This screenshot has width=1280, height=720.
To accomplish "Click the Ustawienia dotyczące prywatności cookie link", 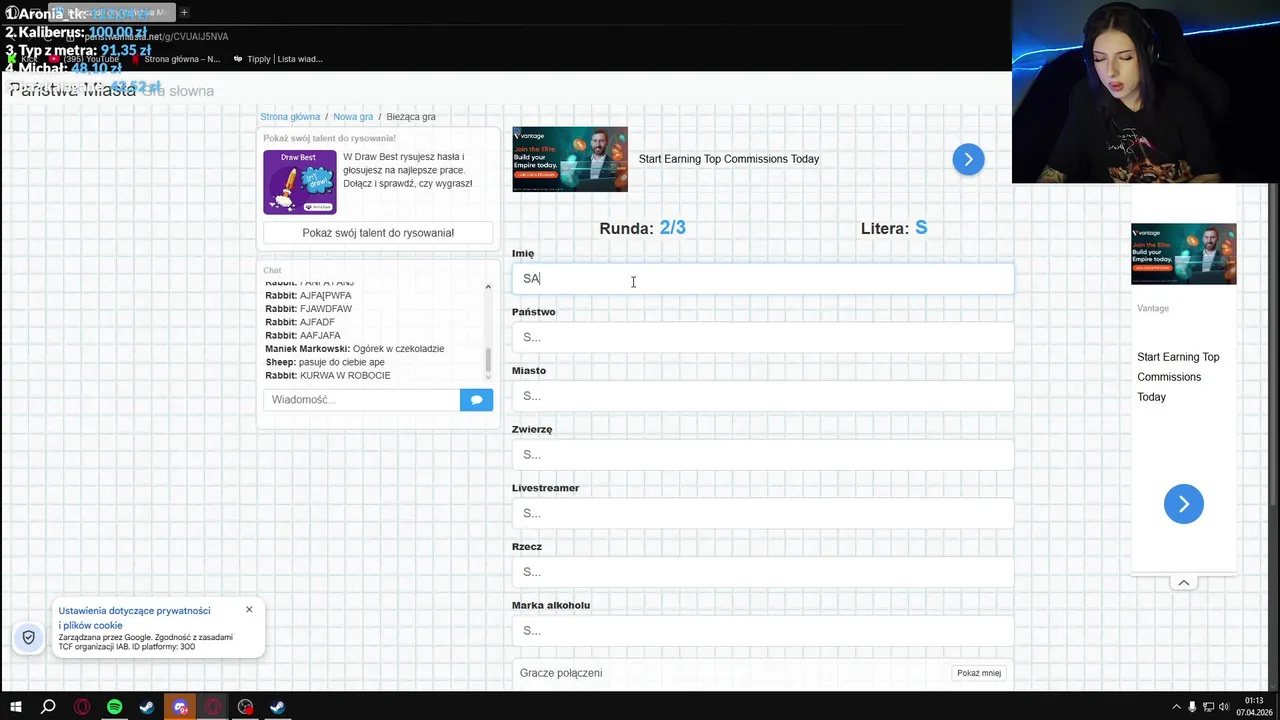I will [x=134, y=618].
